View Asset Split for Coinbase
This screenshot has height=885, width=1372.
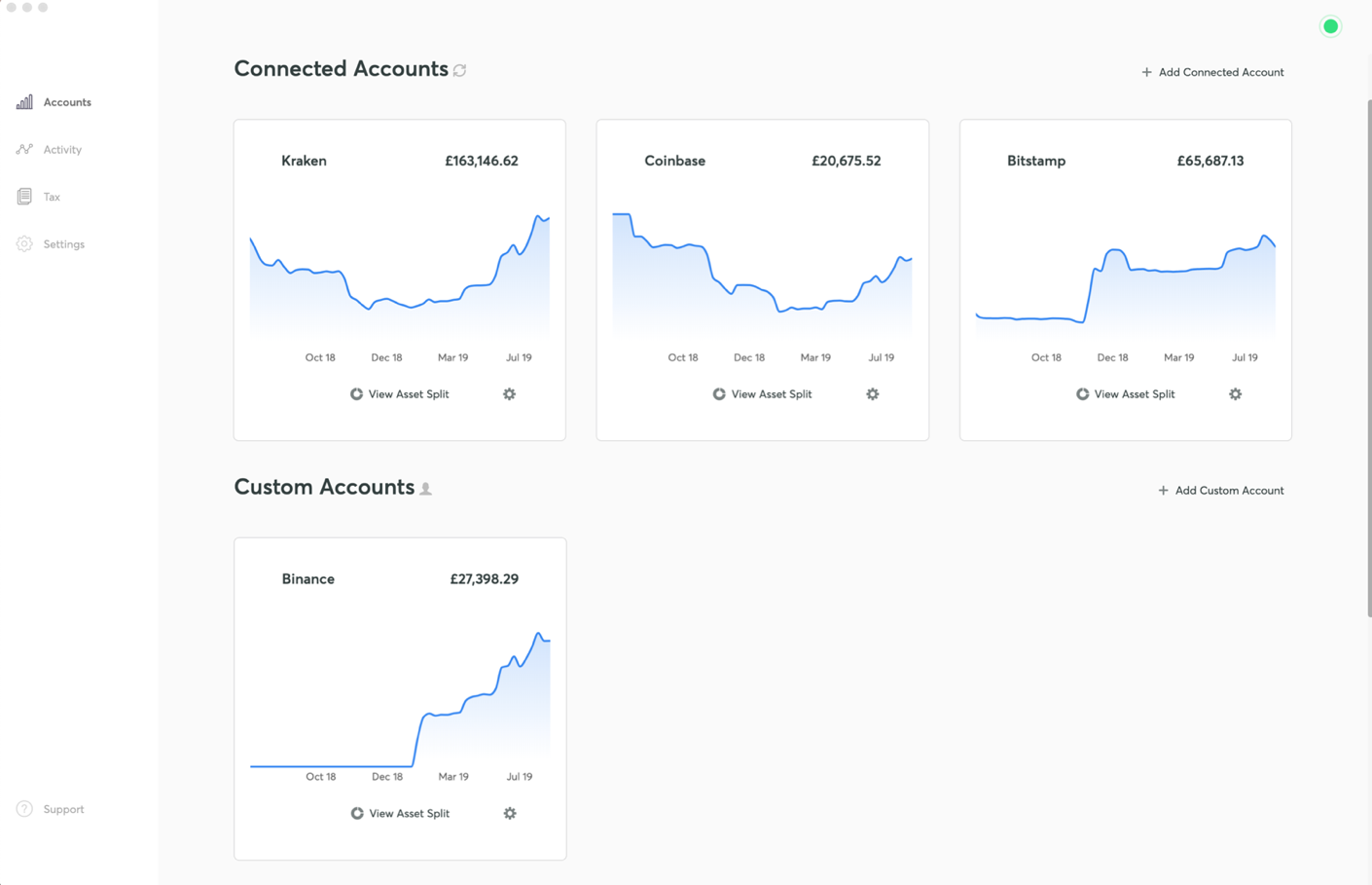(762, 394)
